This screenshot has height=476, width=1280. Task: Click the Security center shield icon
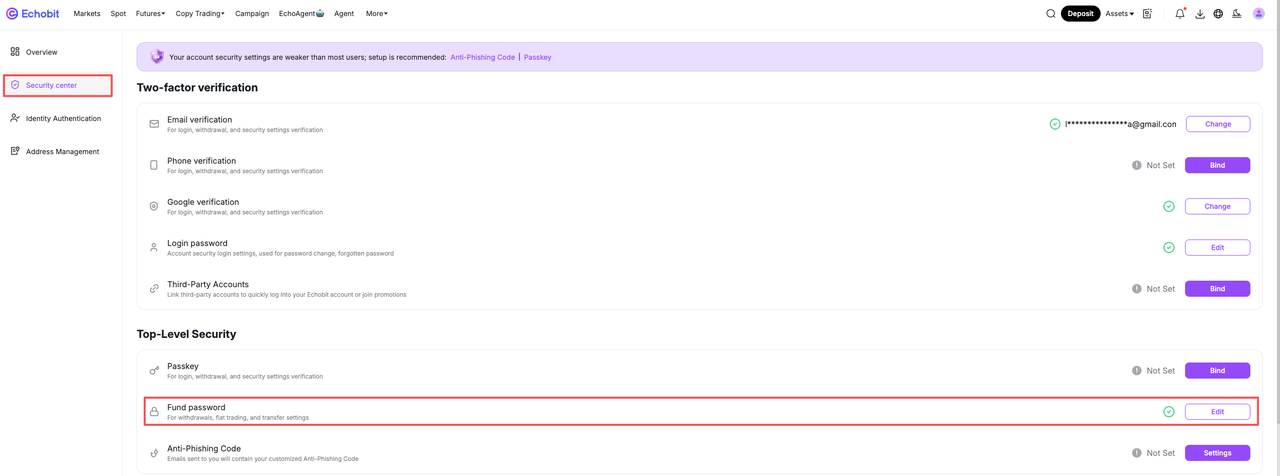(x=15, y=85)
